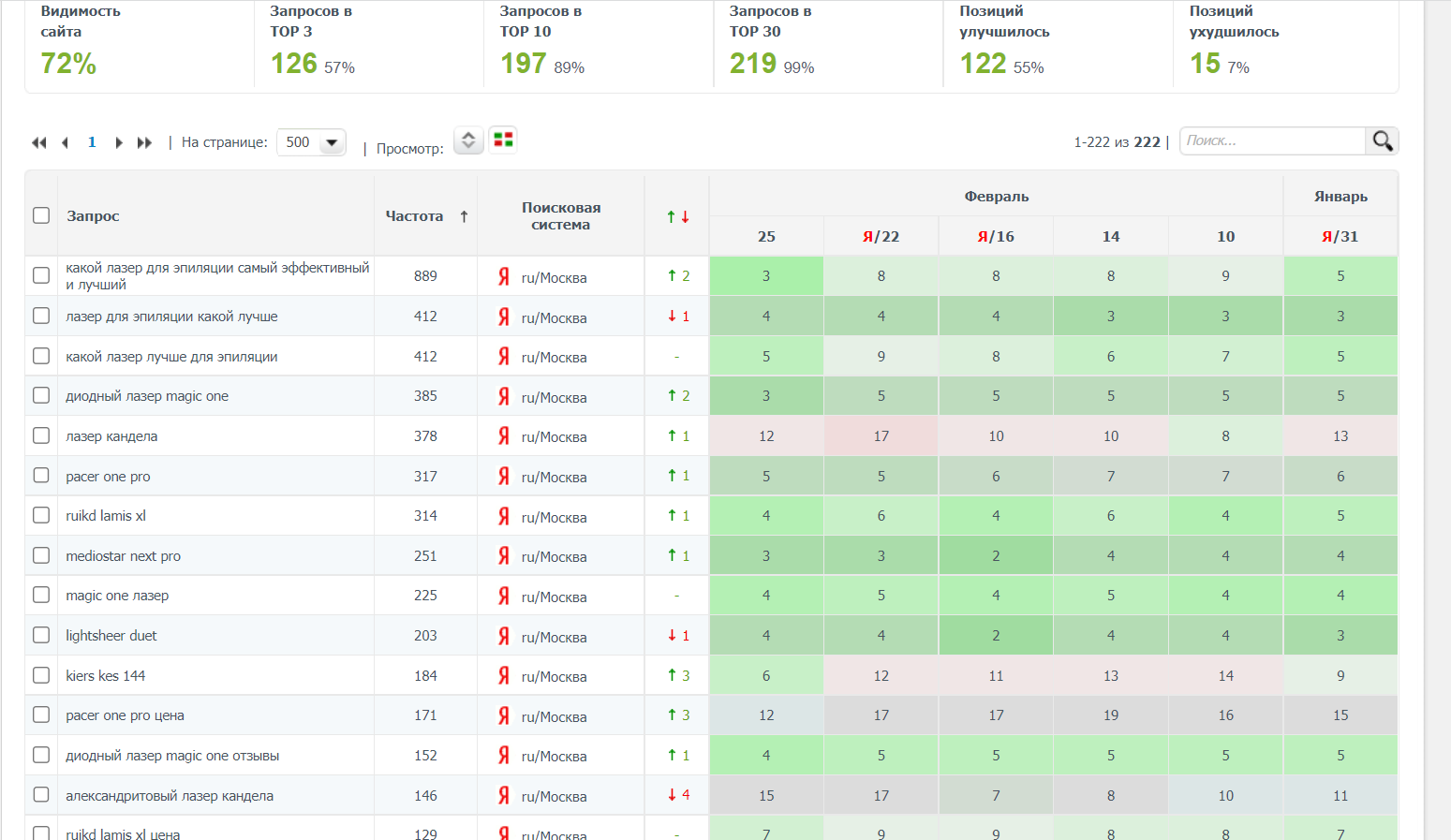Viewport: 1451px width, 840px height.
Task: Click the 'Запросов в TOP 3' value 126
Action: pos(294,64)
